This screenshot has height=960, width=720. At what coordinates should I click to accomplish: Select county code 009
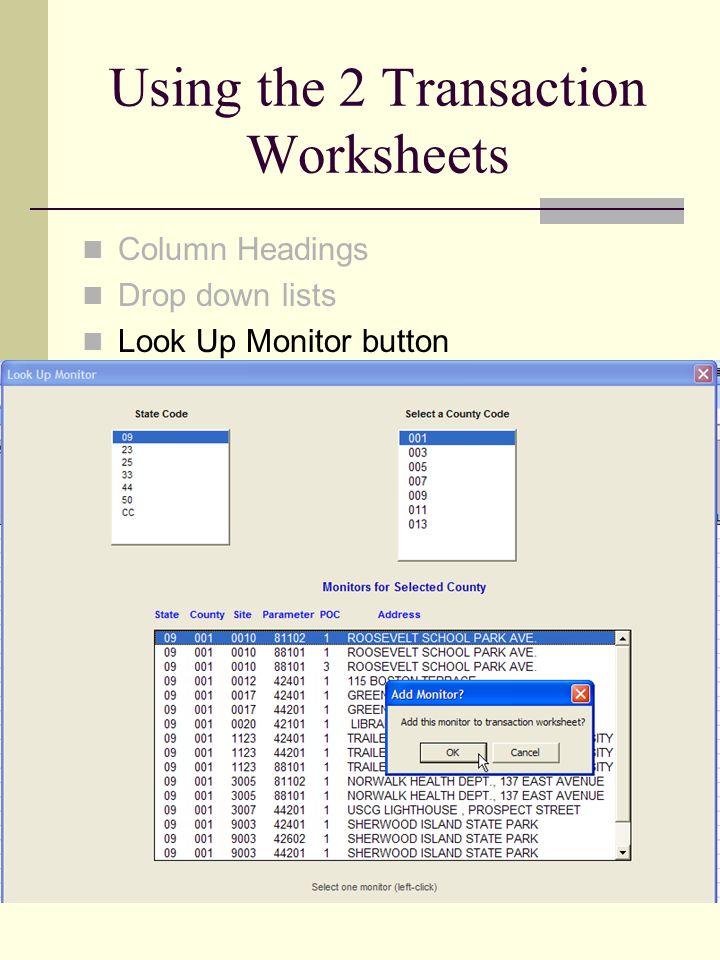(x=457, y=495)
